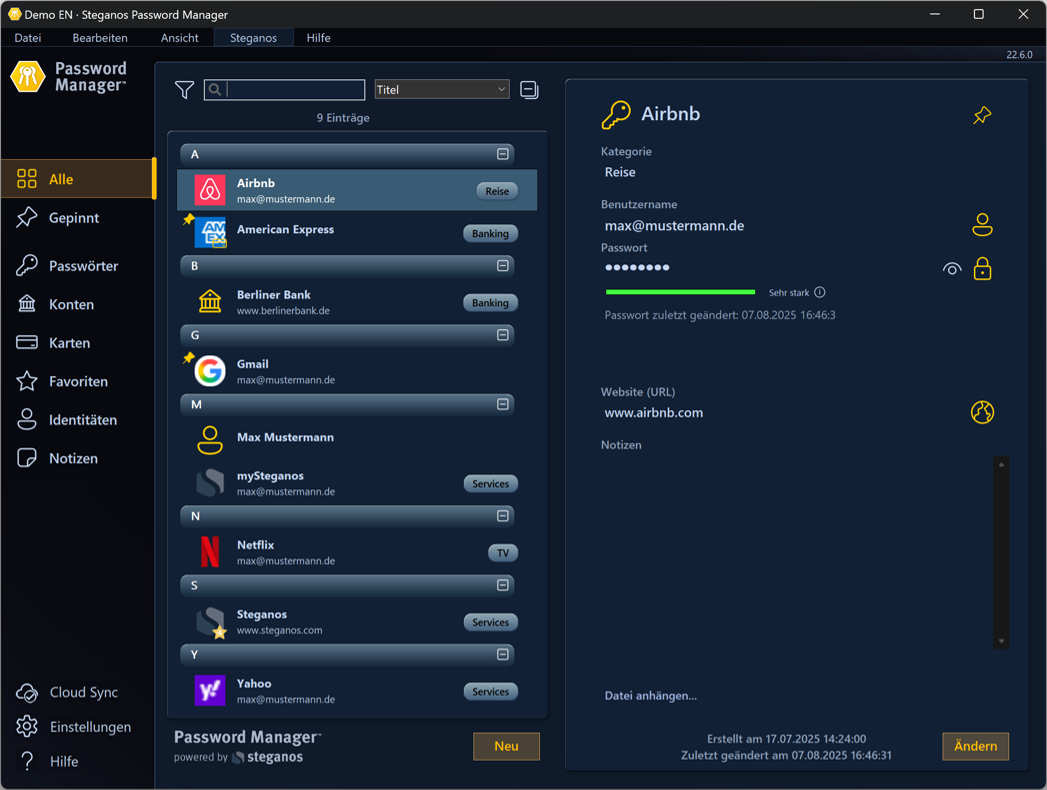Click the green password strength bar
The width and height of the screenshot is (1047, 790).
pyautogui.click(x=680, y=292)
